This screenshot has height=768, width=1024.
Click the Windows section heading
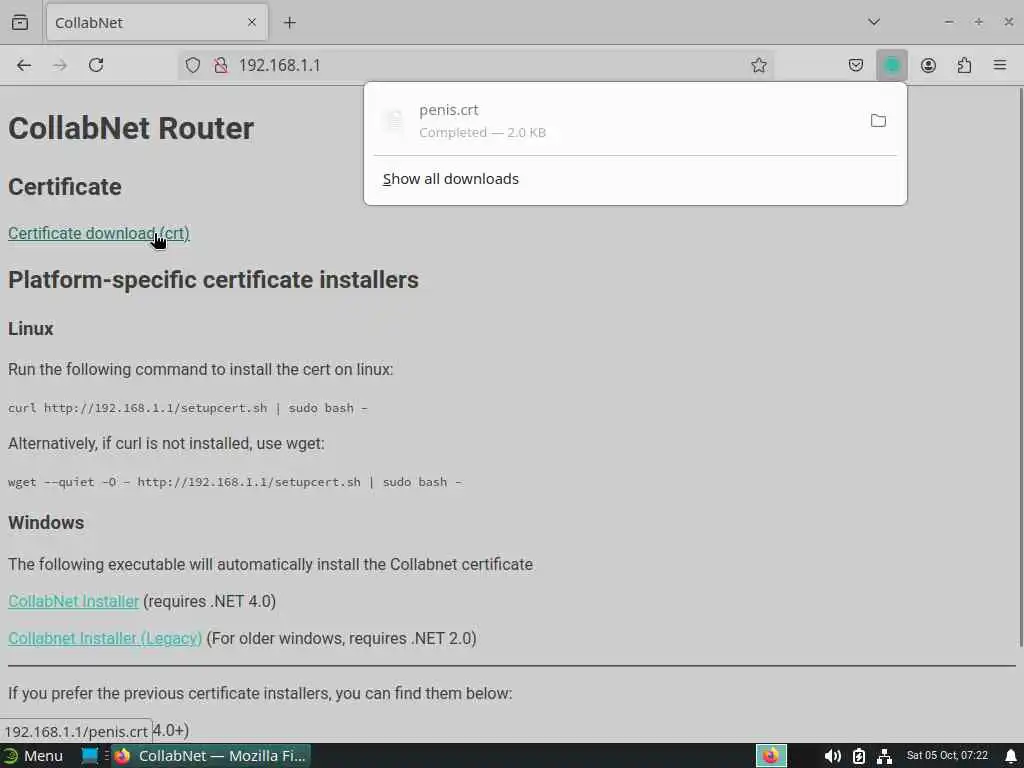pyautogui.click(x=46, y=522)
